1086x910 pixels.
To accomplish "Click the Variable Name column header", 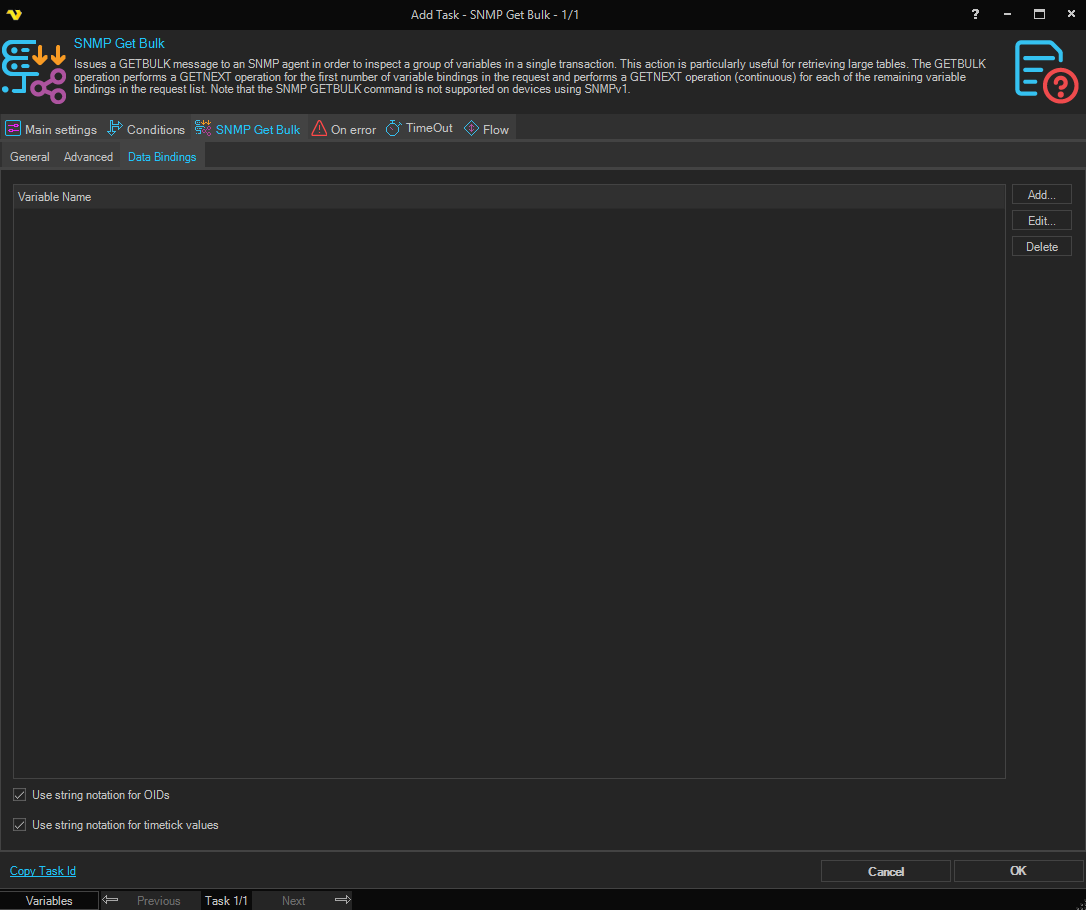I will tap(55, 197).
